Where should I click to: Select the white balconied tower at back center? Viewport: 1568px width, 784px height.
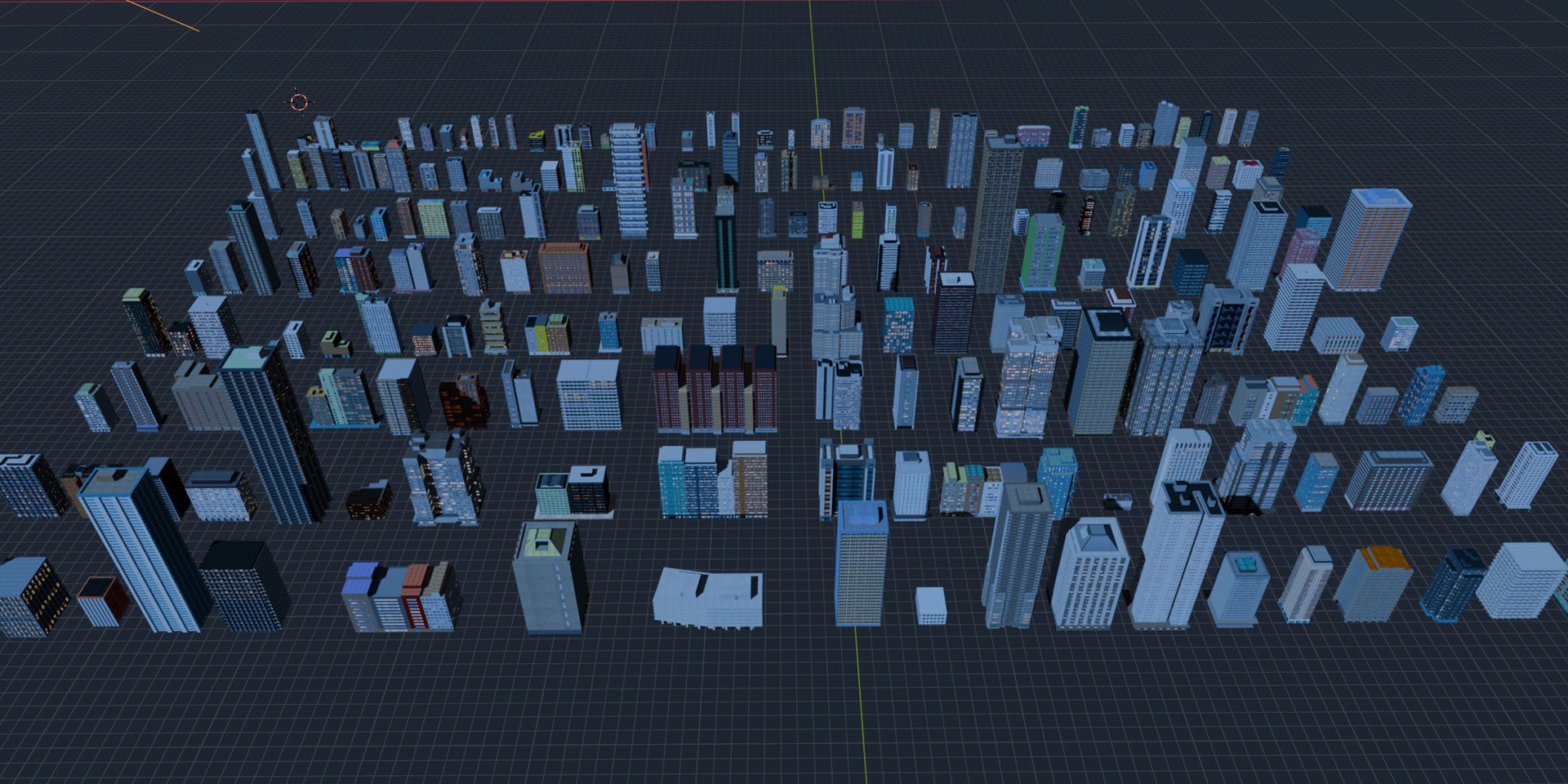click(629, 180)
